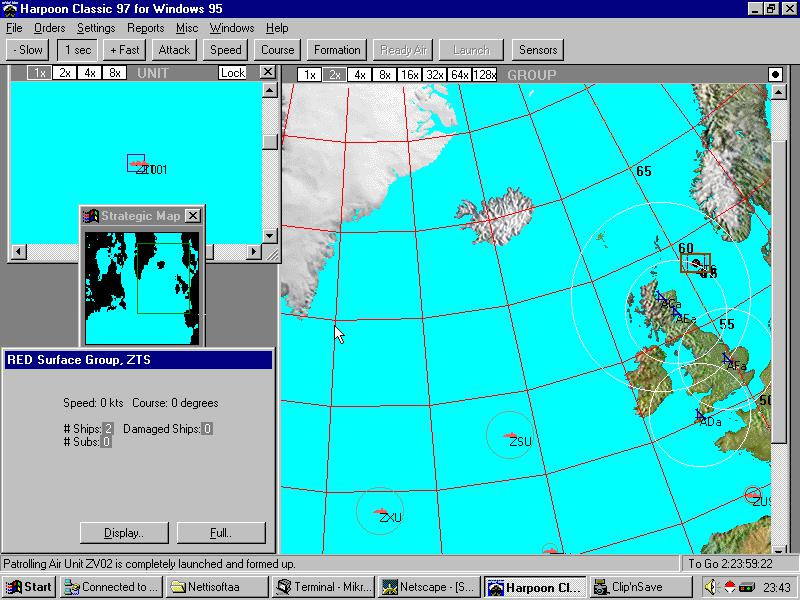Image resolution: width=800 pixels, height=600 pixels.
Task: Select the ship group icon in Unit window
Action: click(139, 164)
